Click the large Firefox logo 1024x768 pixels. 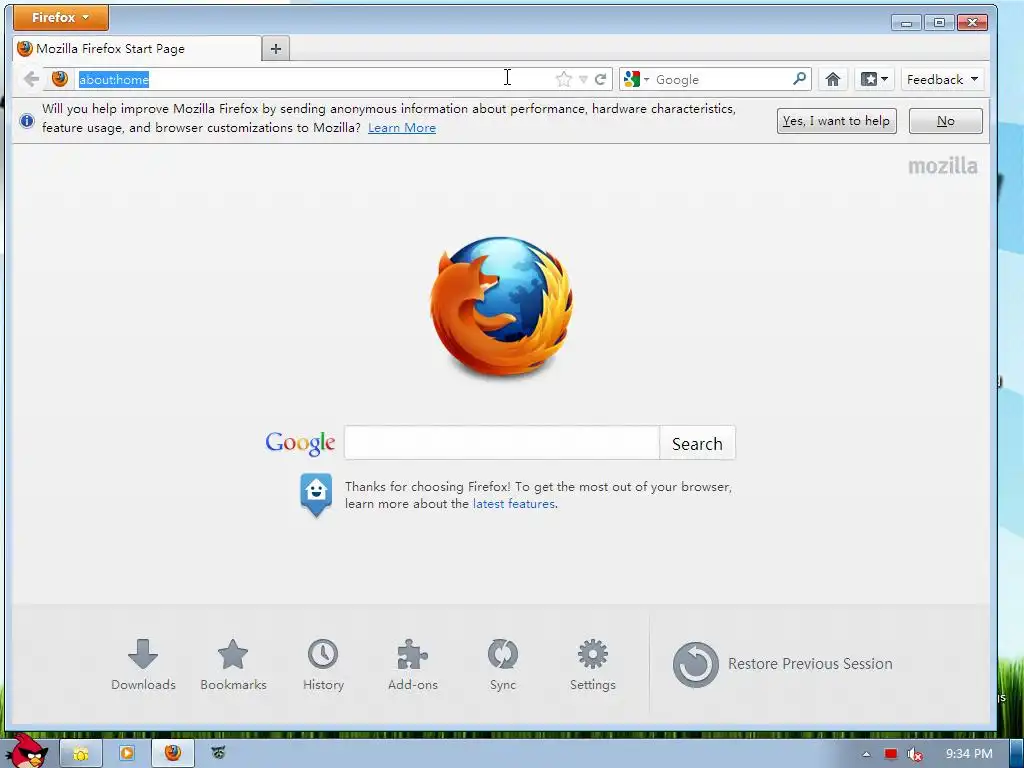(501, 306)
